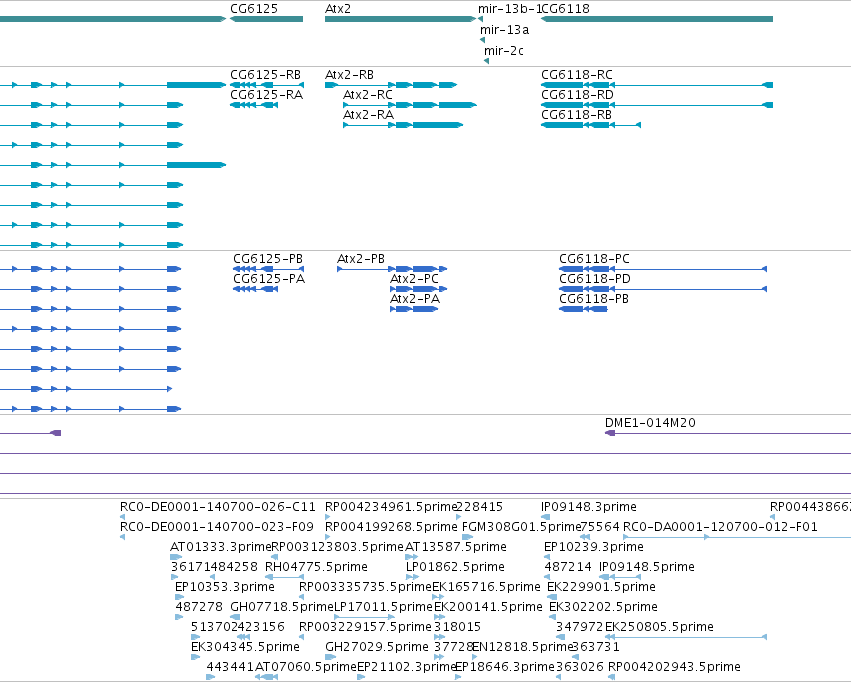
Task: Click EST RC0-DE0001-140700-023-F09
Action: pyautogui.click(x=217, y=527)
